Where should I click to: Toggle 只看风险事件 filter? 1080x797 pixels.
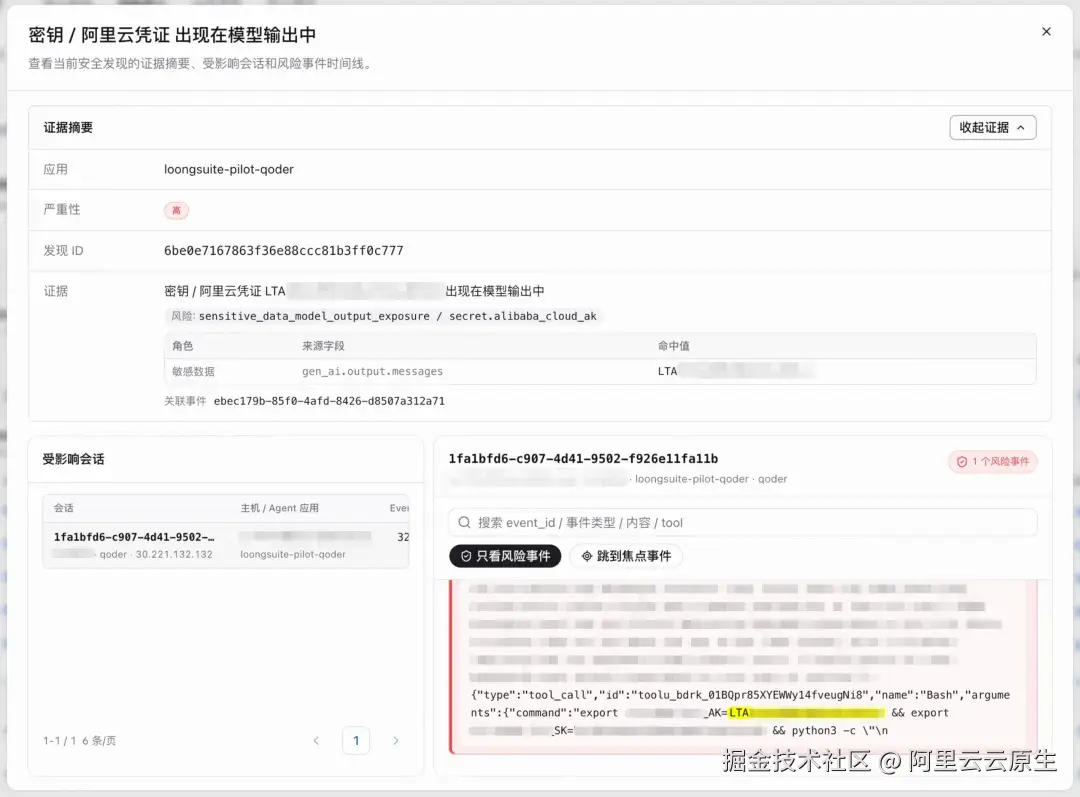(505, 556)
